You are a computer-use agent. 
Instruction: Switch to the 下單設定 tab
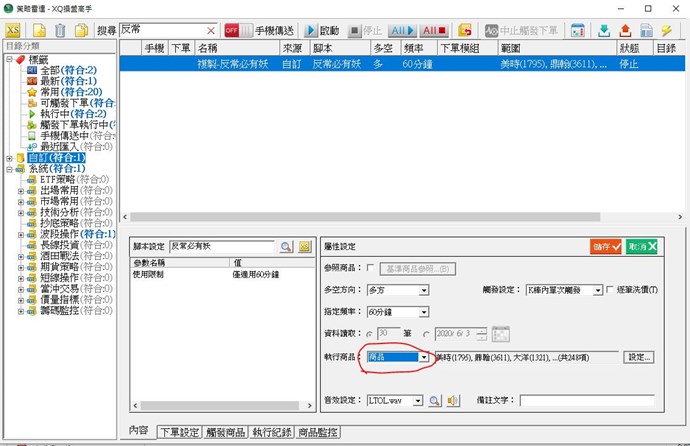[178, 432]
